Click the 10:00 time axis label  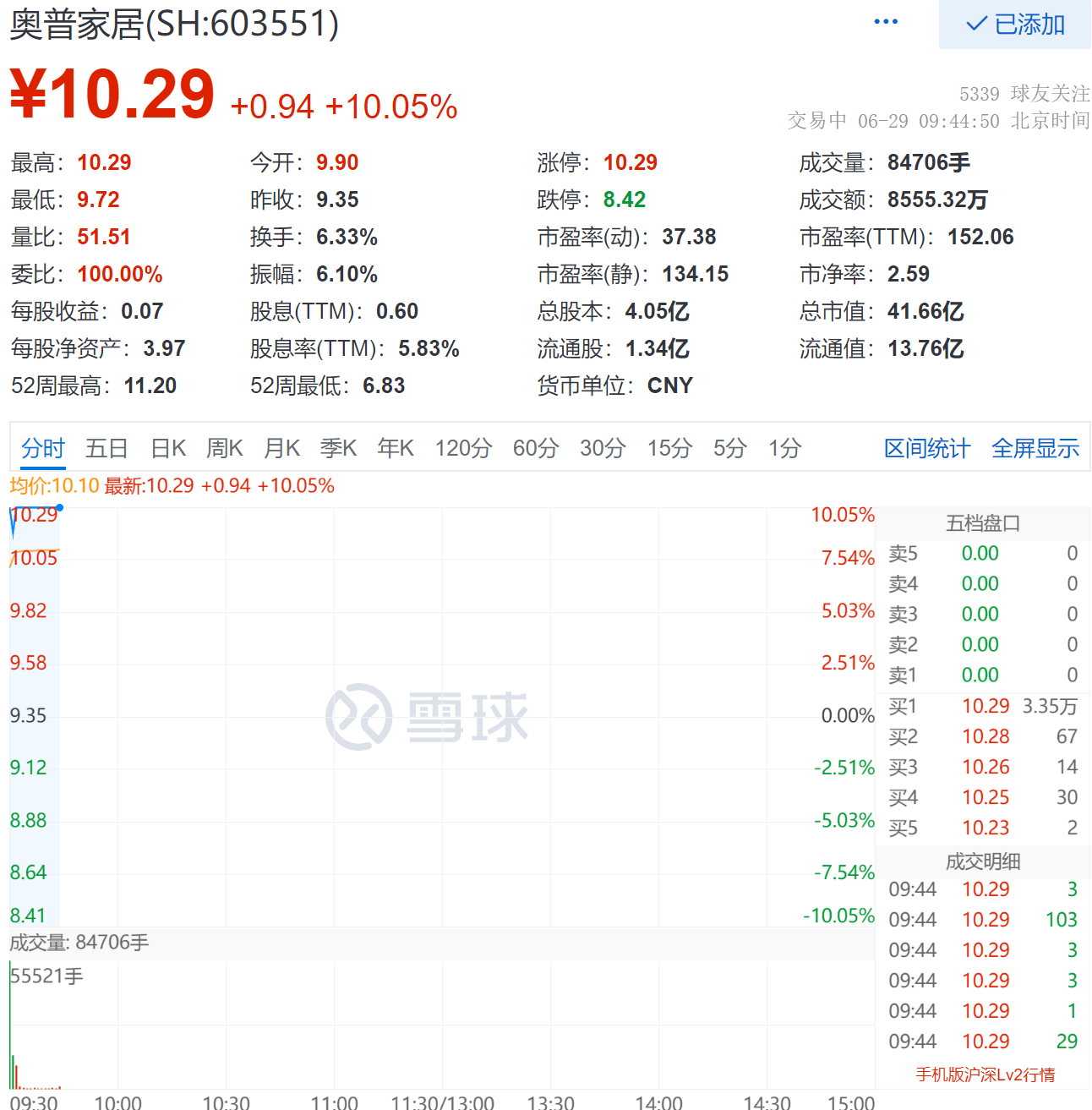coord(118,1102)
